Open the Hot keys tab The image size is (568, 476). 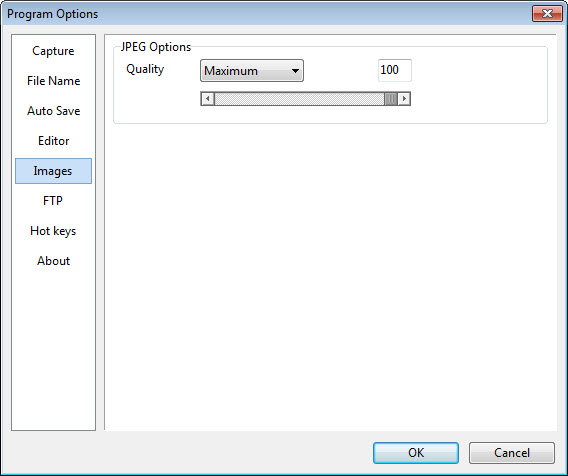point(53,231)
